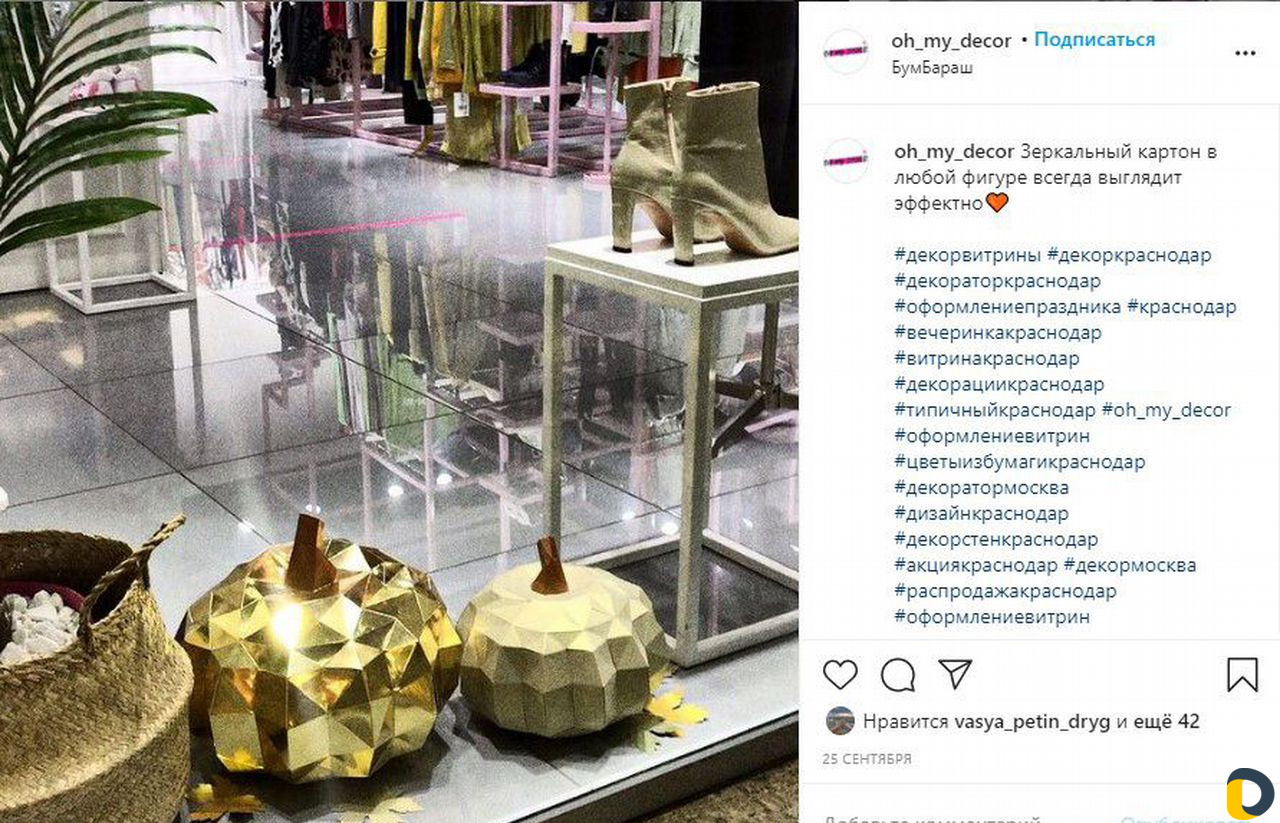Click oh_my_decor avatar beside the caption

click(x=846, y=160)
